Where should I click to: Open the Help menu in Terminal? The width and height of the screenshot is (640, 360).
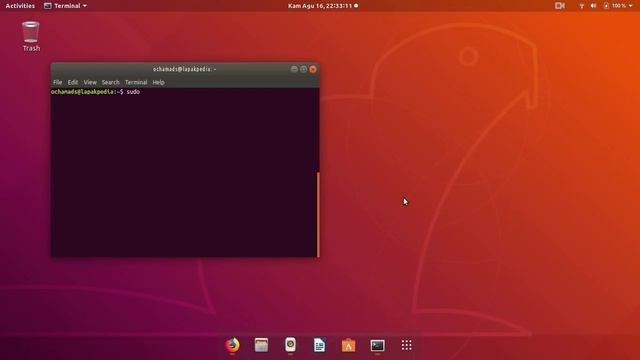point(158,82)
